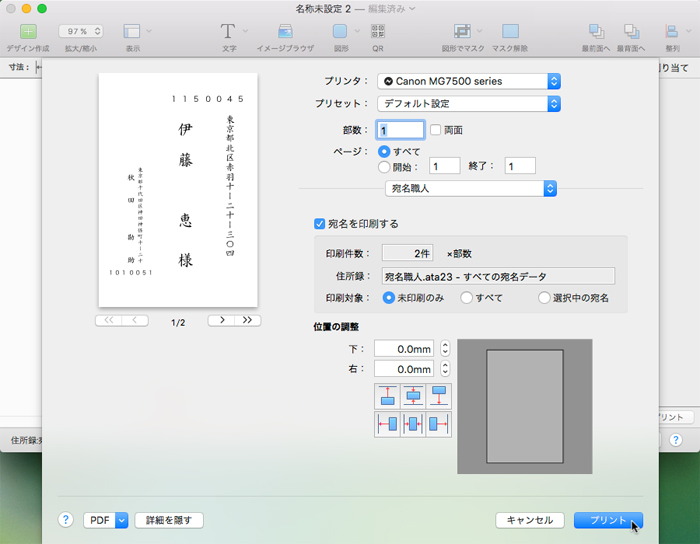The width and height of the screenshot is (700, 544).
Task: Select 選択中の宛名 radio option
Action: [544, 298]
